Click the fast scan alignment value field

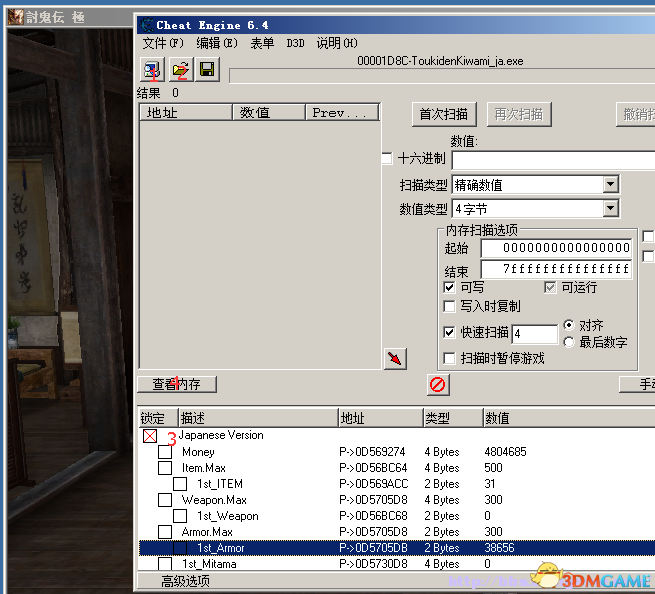(x=535, y=334)
